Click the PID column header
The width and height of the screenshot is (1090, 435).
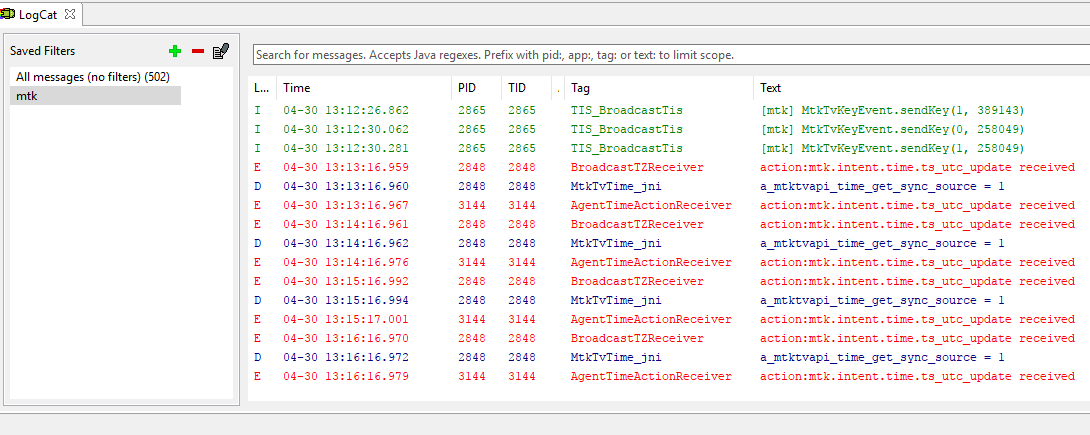[477, 88]
